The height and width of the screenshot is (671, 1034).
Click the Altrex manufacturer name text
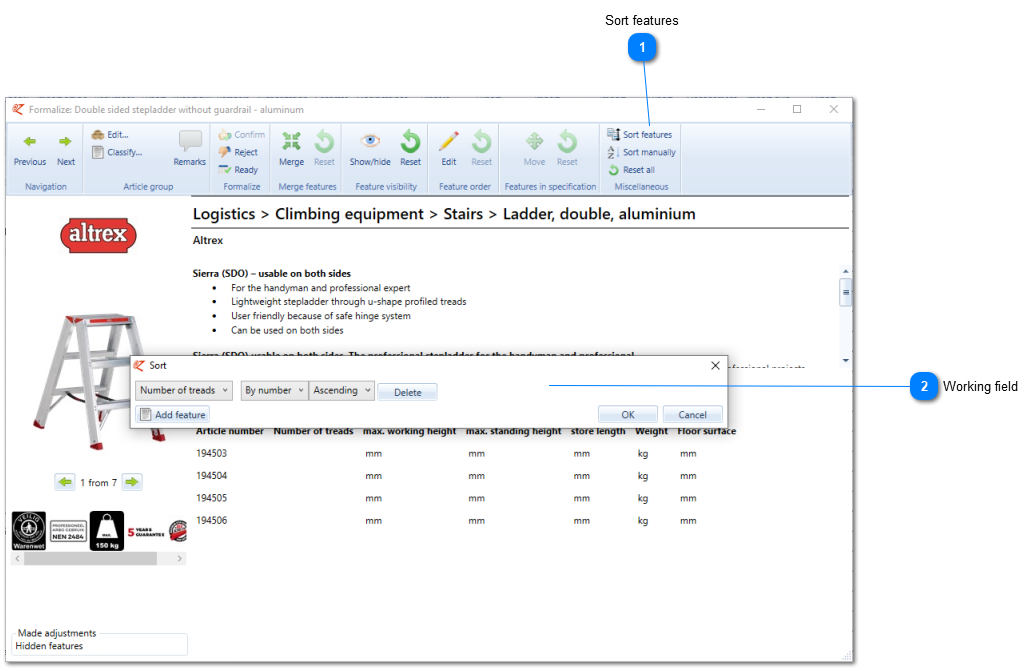(208, 241)
